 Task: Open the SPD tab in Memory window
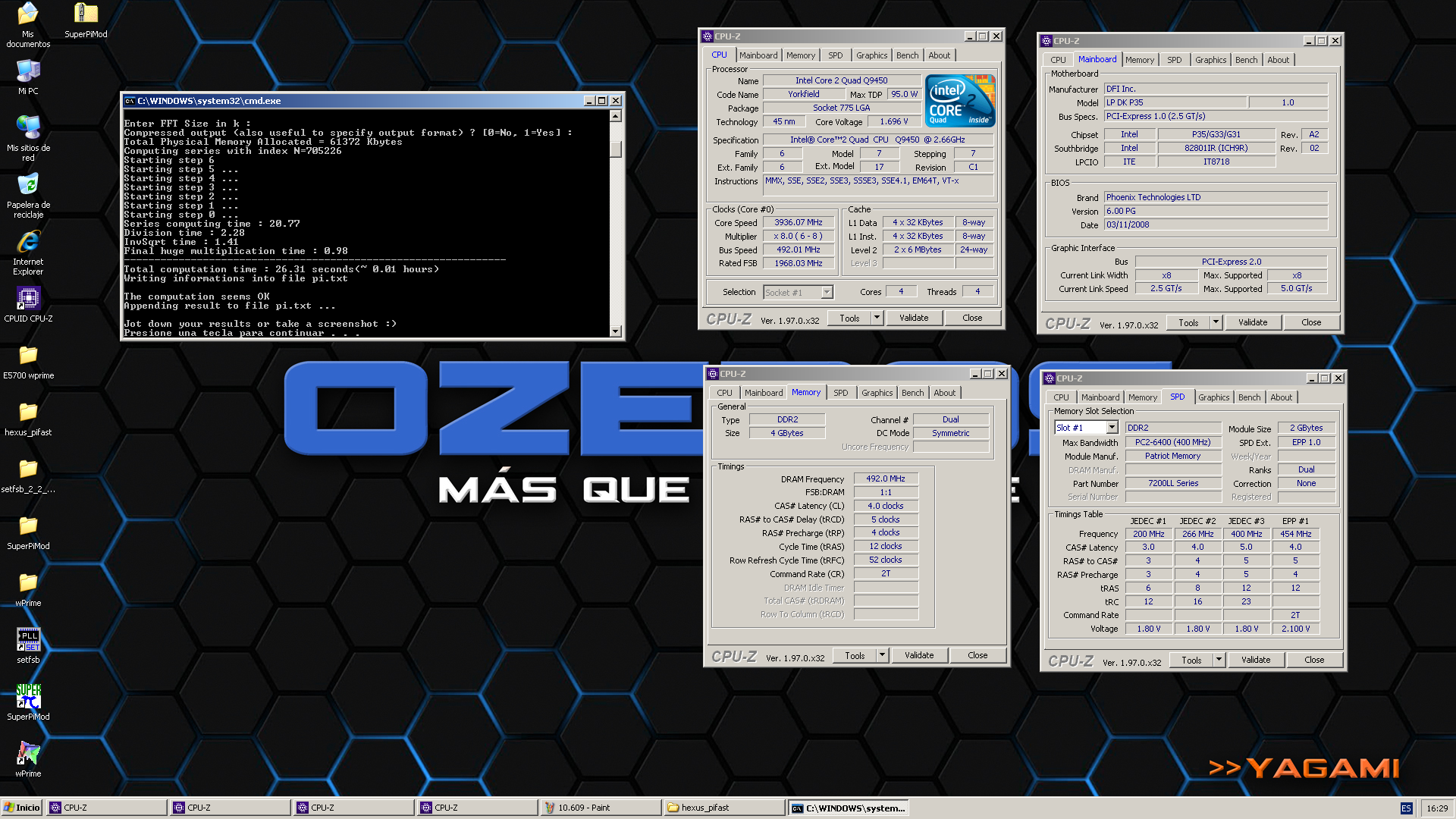click(840, 393)
